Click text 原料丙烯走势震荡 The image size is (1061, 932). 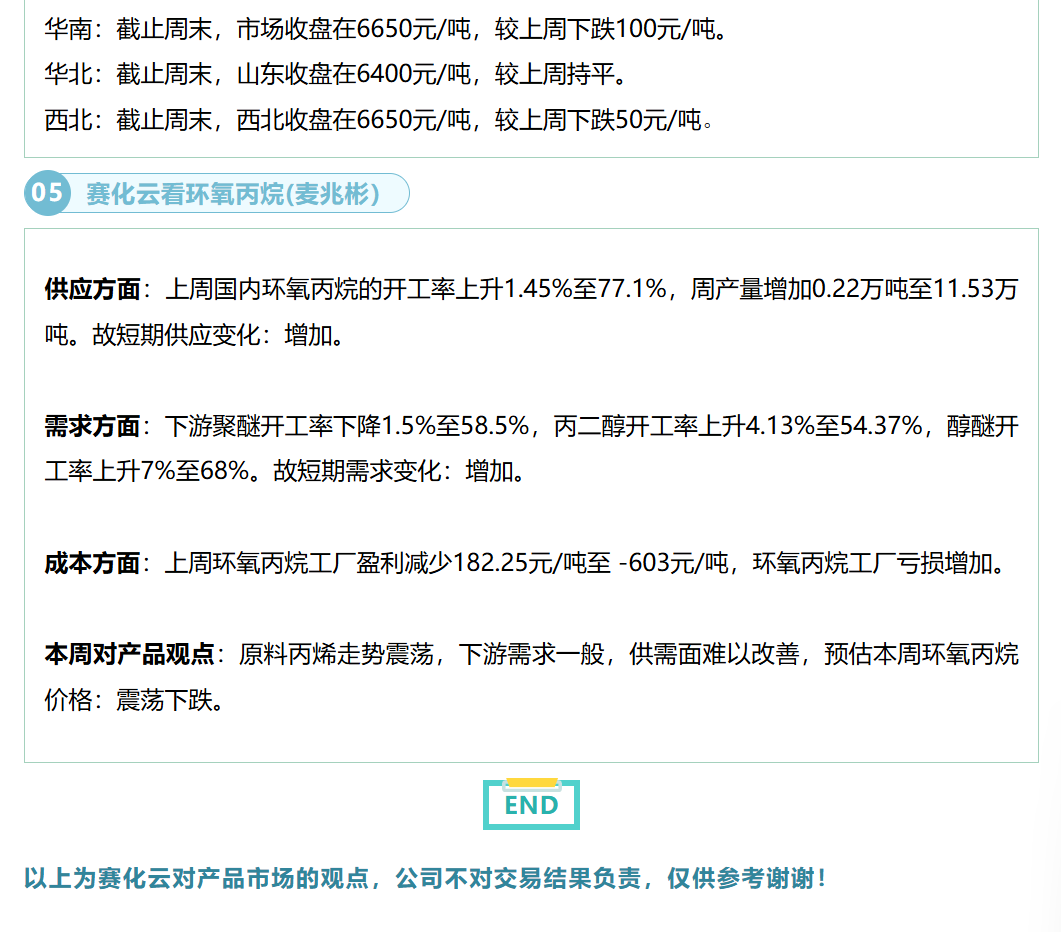click(336, 654)
